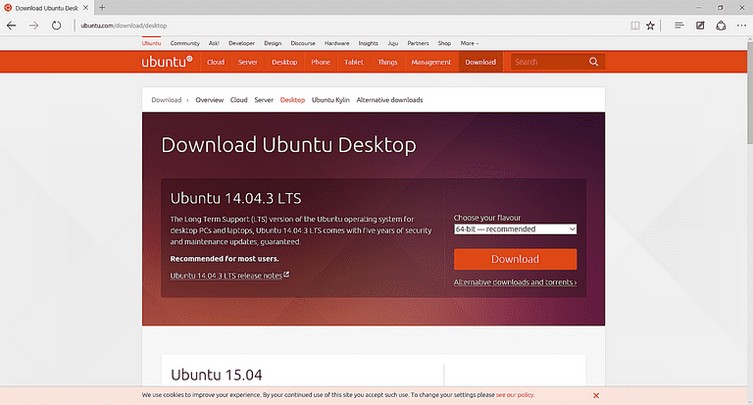Click the address bar URL
The width and height of the screenshot is (753, 405).
pyautogui.click(x=124, y=25)
